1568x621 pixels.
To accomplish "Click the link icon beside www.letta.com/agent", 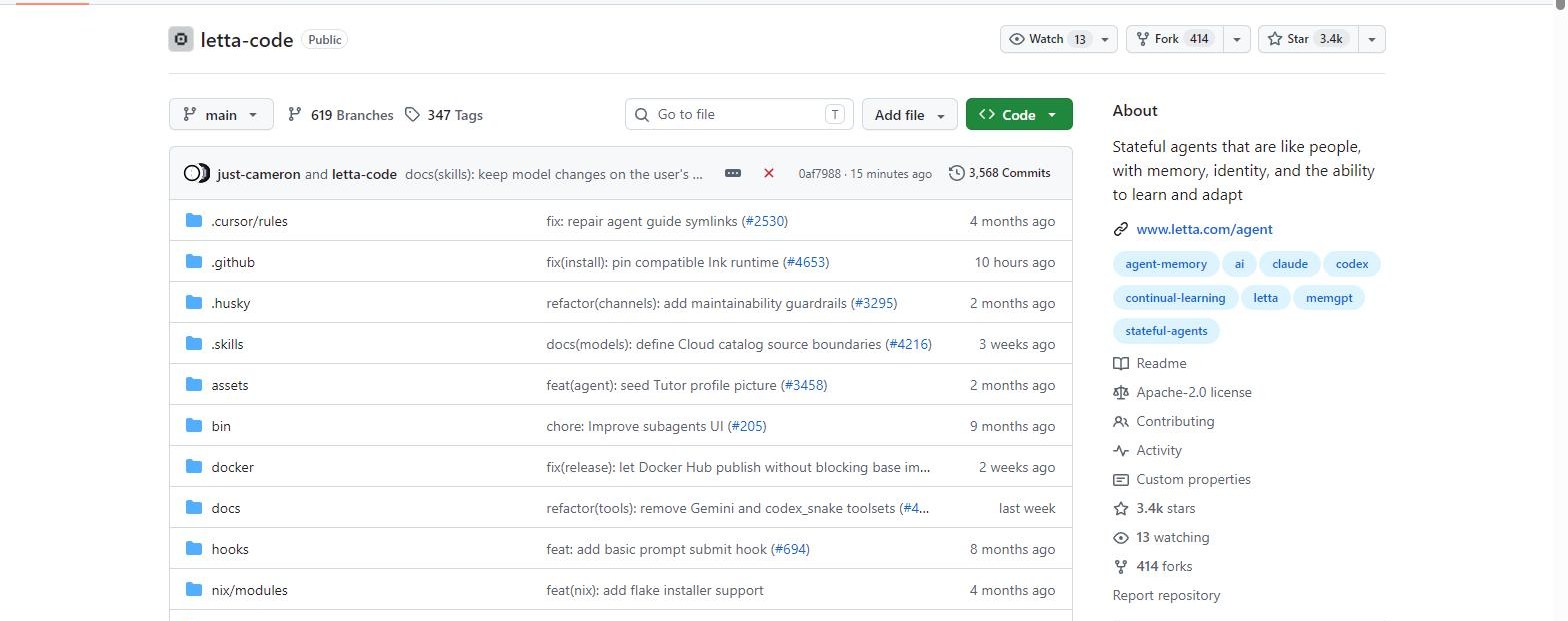I will pos(1121,229).
